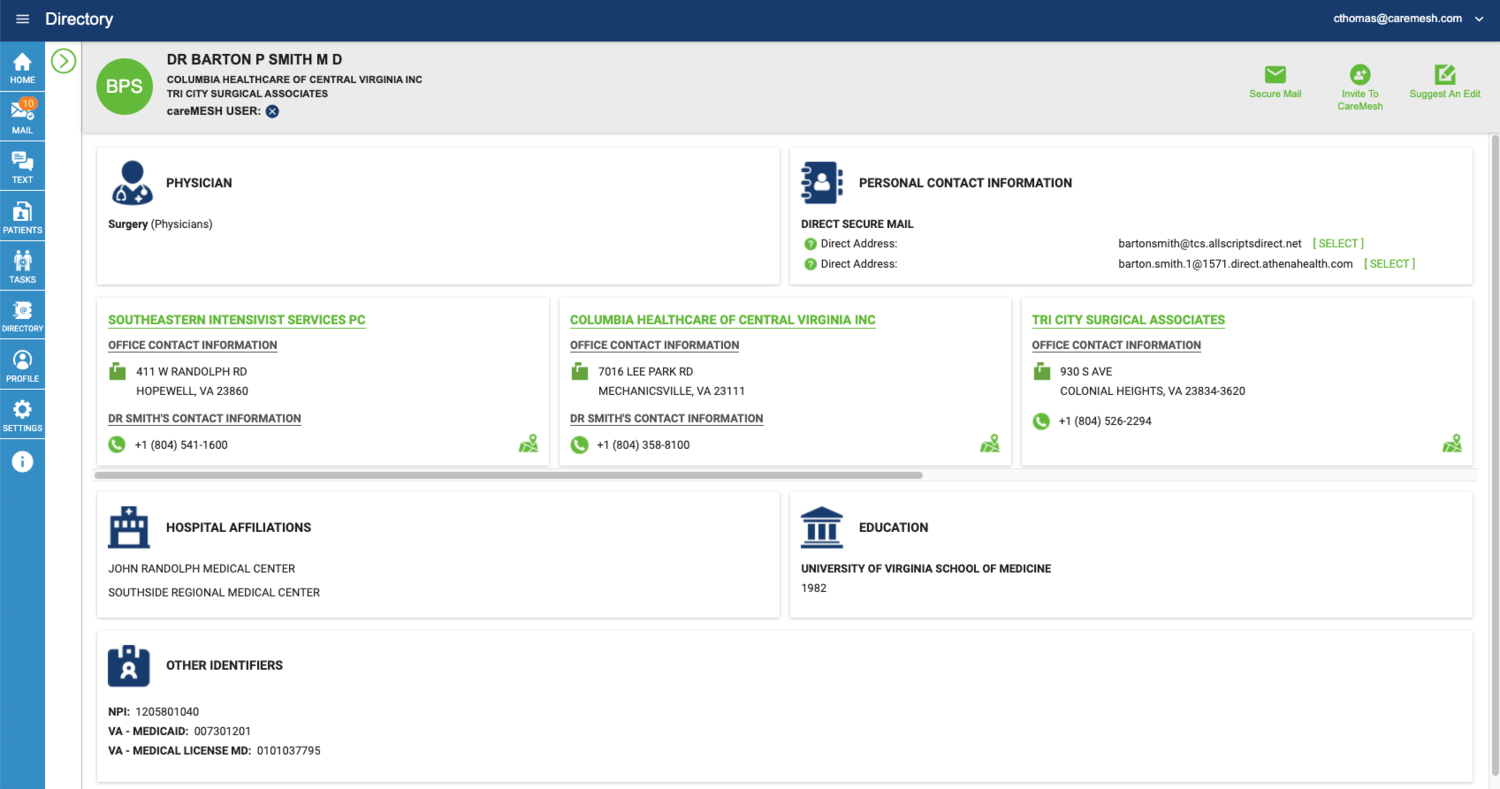This screenshot has height=789, width=1500.
Task: Open Tasks in the sidebar
Action: pyautogui.click(x=22, y=267)
